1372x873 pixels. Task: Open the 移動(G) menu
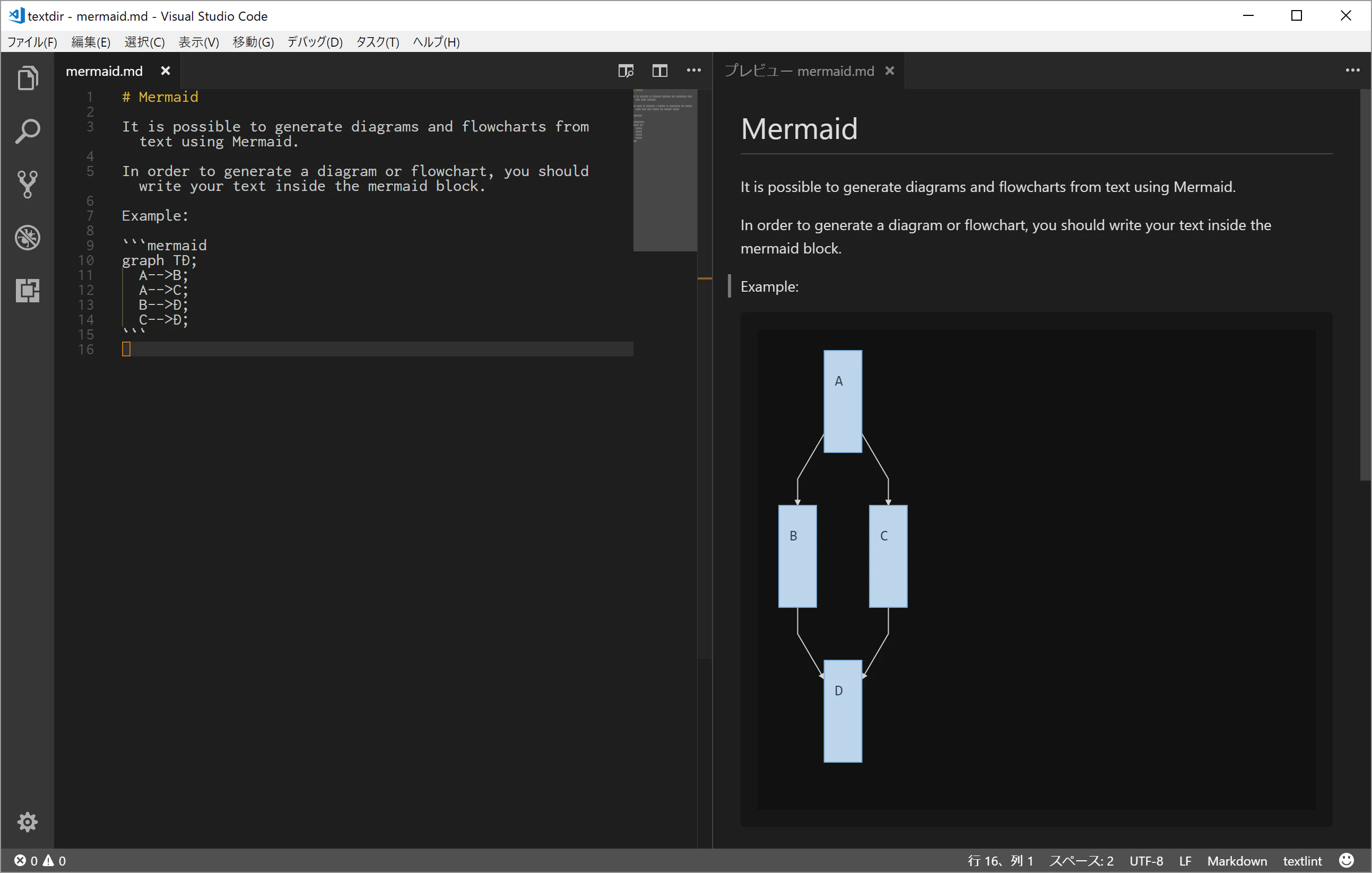click(x=254, y=42)
